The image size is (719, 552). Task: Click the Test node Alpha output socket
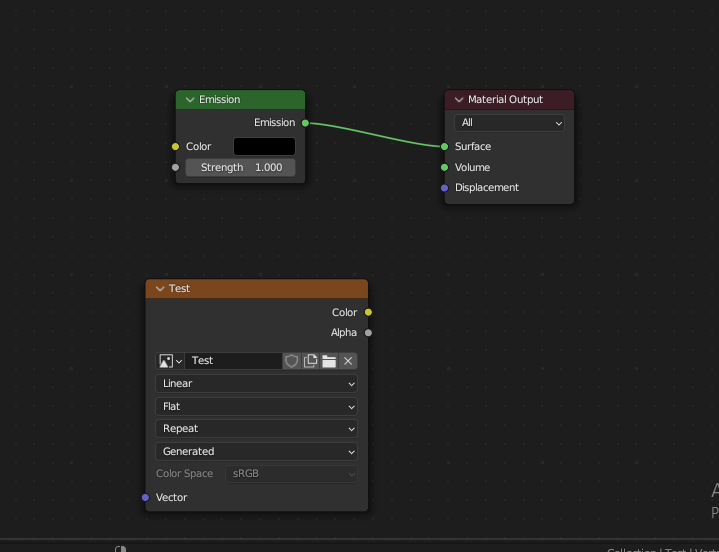tap(368, 333)
